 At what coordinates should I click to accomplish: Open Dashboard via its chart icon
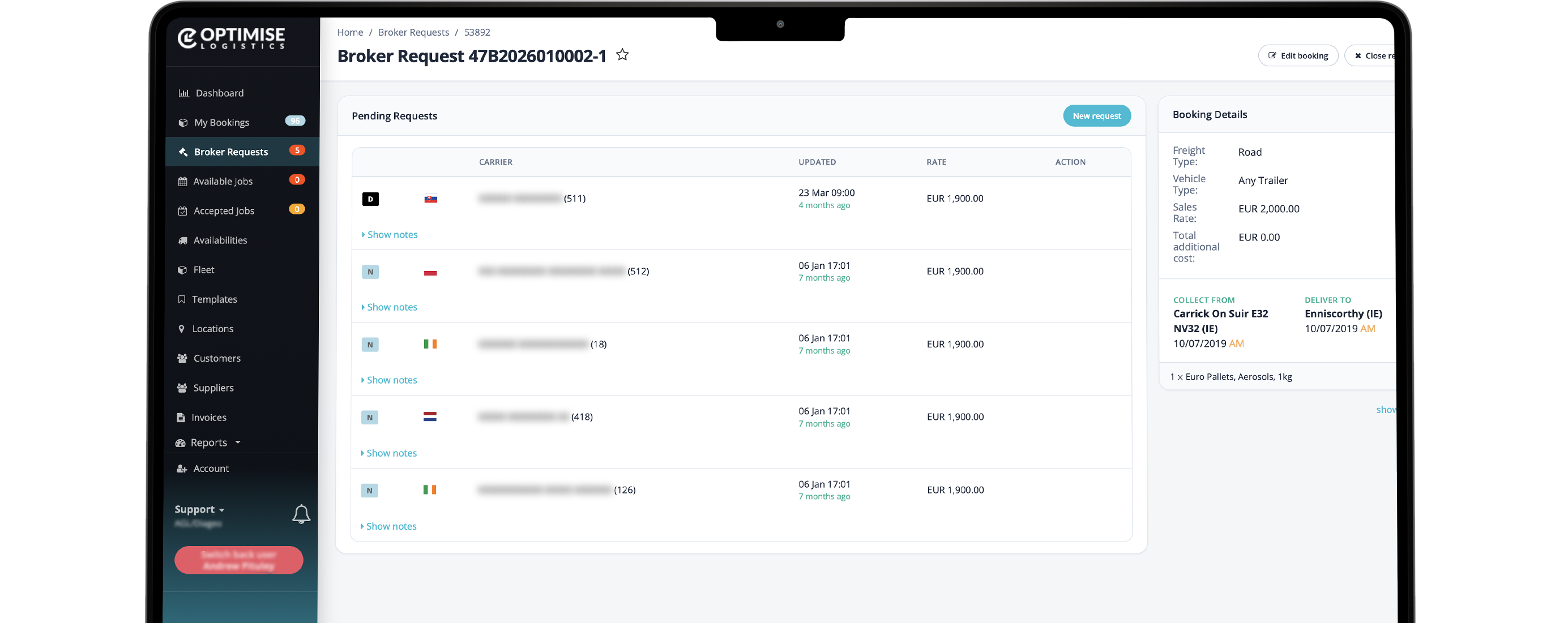pyautogui.click(x=183, y=93)
